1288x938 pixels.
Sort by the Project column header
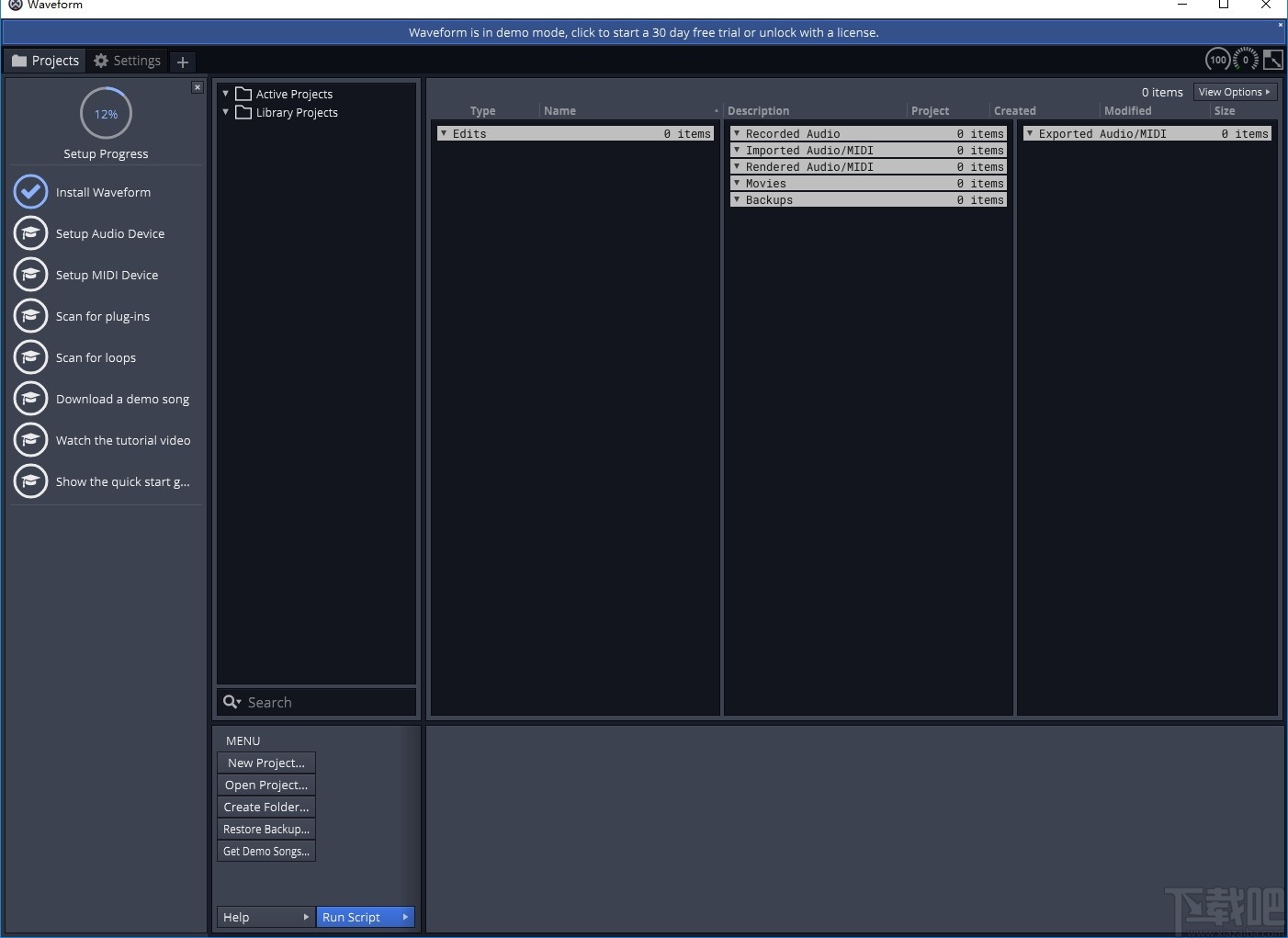(930, 111)
